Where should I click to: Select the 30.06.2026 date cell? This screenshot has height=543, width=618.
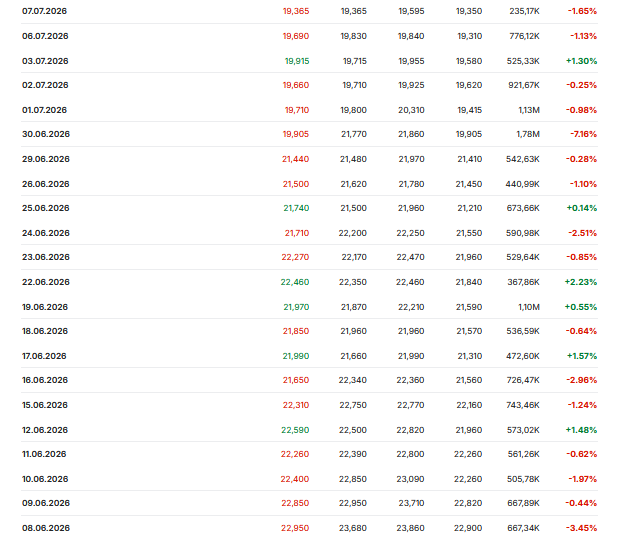pyautogui.click(x=46, y=134)
